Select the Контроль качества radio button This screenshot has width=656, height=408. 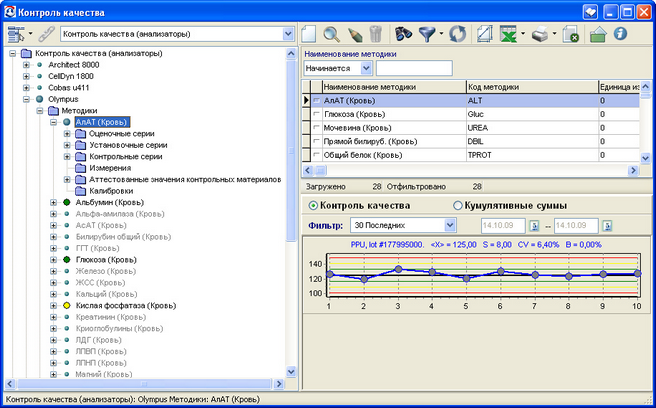point(311,205)
